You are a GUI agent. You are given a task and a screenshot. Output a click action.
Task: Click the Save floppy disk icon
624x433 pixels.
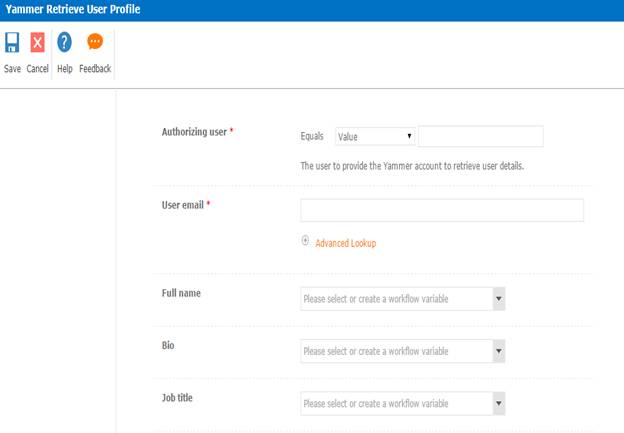12,43
